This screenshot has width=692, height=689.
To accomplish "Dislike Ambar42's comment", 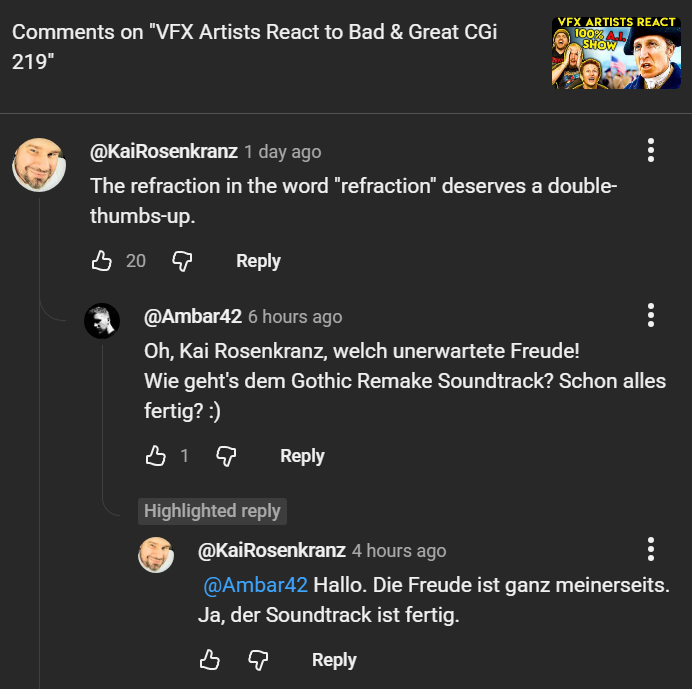I will point(227,456).
